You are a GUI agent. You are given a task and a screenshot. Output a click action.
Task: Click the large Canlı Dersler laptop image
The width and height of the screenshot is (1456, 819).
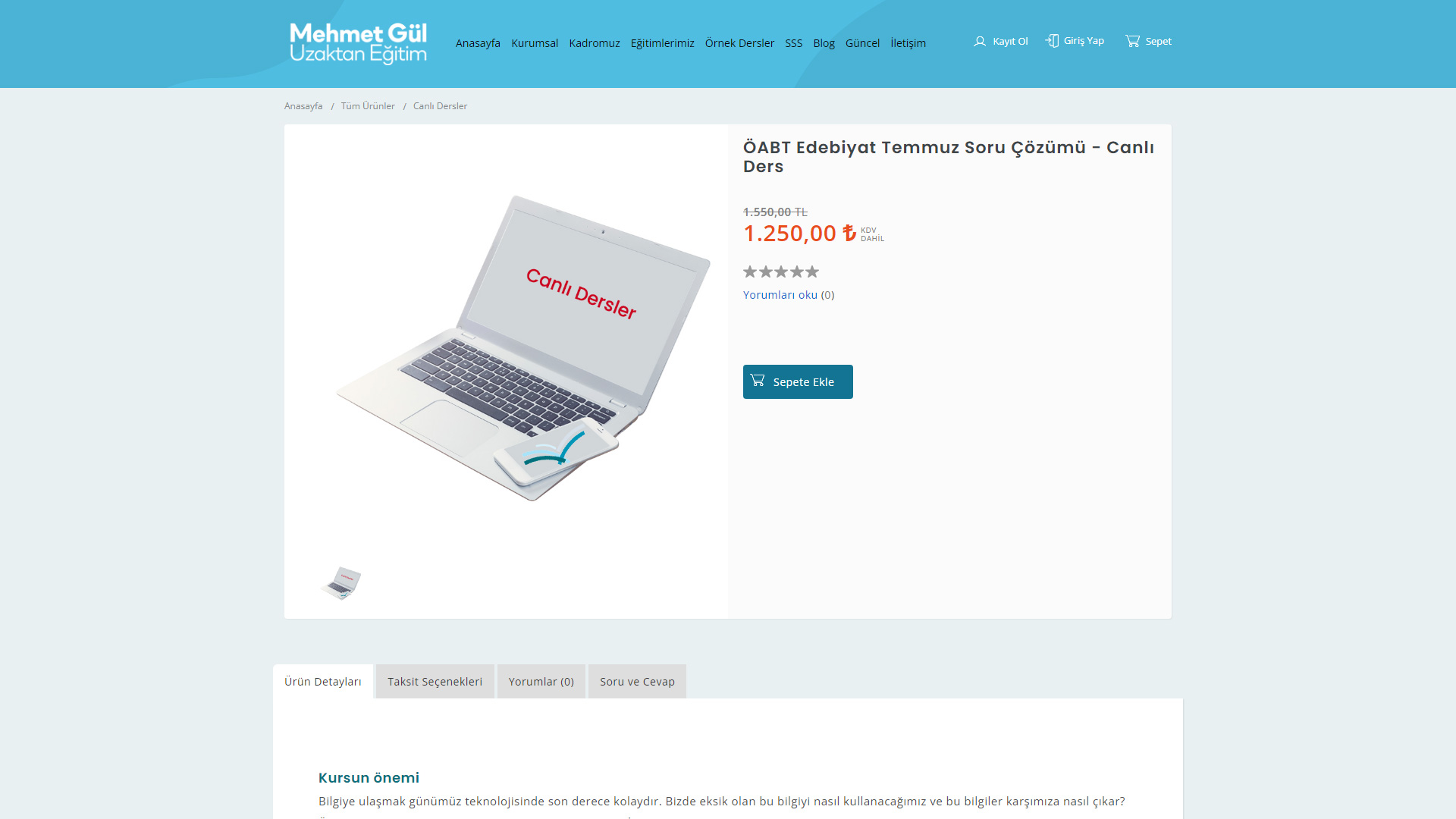tap(523, 348)
